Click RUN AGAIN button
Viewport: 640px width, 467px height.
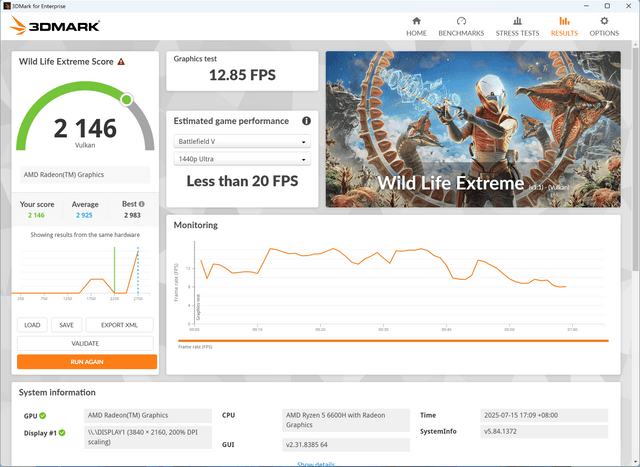(x=87, y=362)
